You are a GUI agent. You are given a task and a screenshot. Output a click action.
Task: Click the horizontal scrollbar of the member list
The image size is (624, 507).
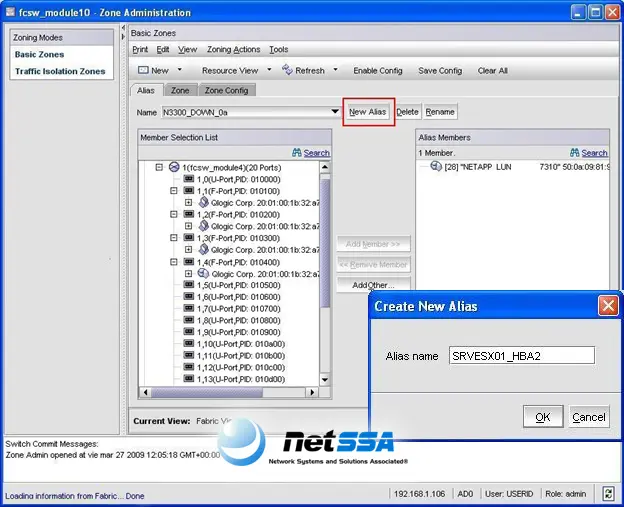pyautogui.click(x=229, y=392)
